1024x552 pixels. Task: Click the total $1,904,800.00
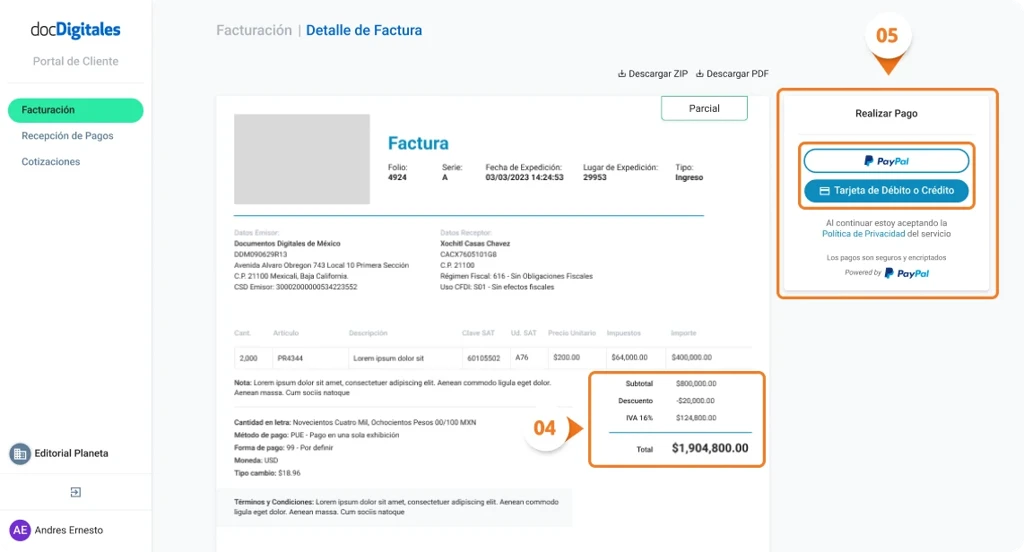click(x=710, y=448)
